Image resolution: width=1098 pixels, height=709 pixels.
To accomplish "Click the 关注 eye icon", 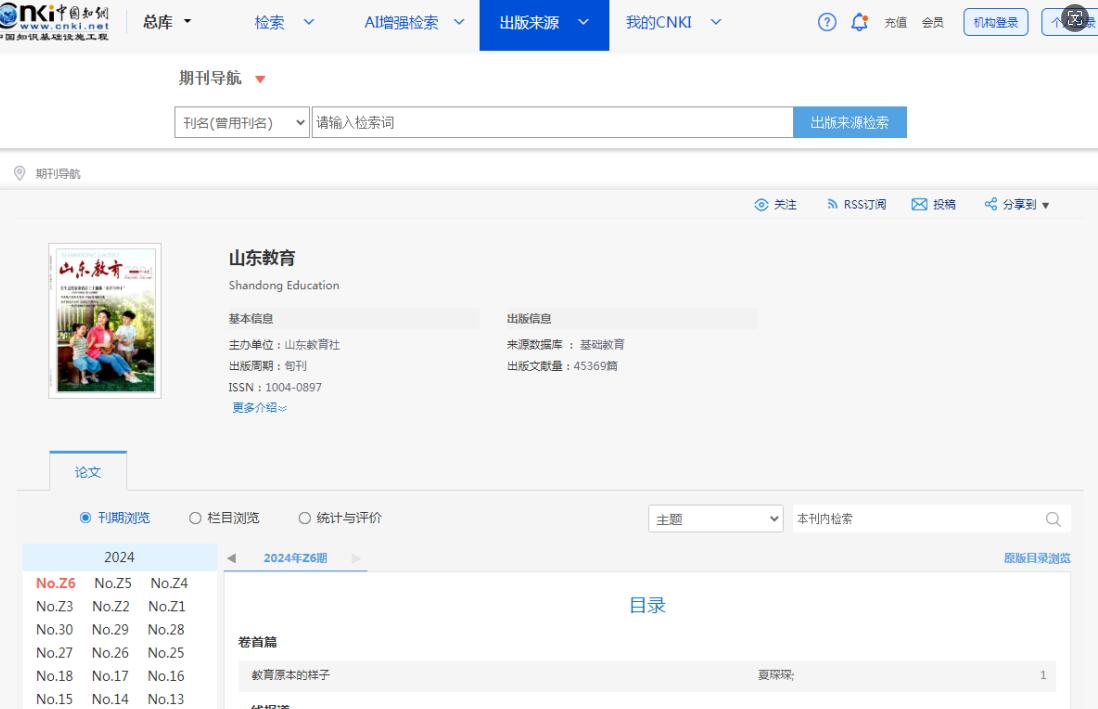I will 761,205.
